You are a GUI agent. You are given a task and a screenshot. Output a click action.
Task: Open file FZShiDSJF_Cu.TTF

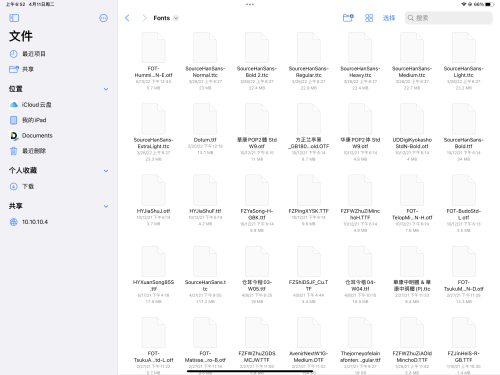click(308, 275)
